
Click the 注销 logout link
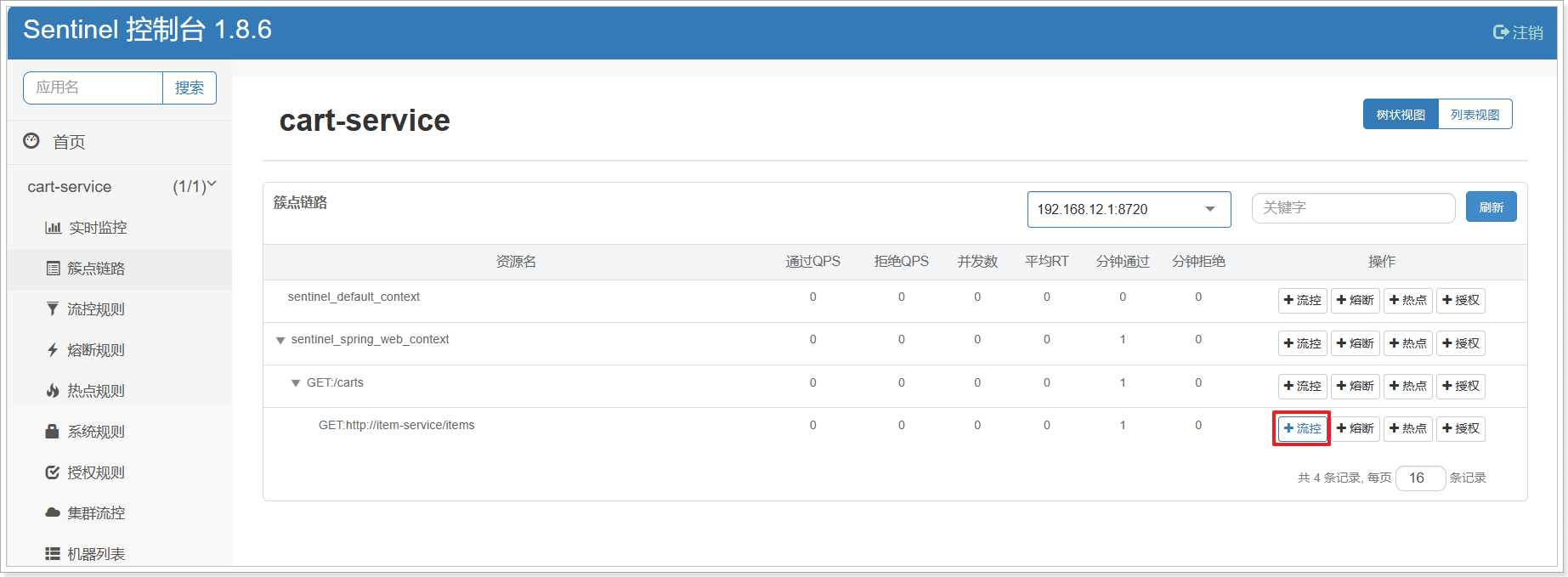(1518, 32)
